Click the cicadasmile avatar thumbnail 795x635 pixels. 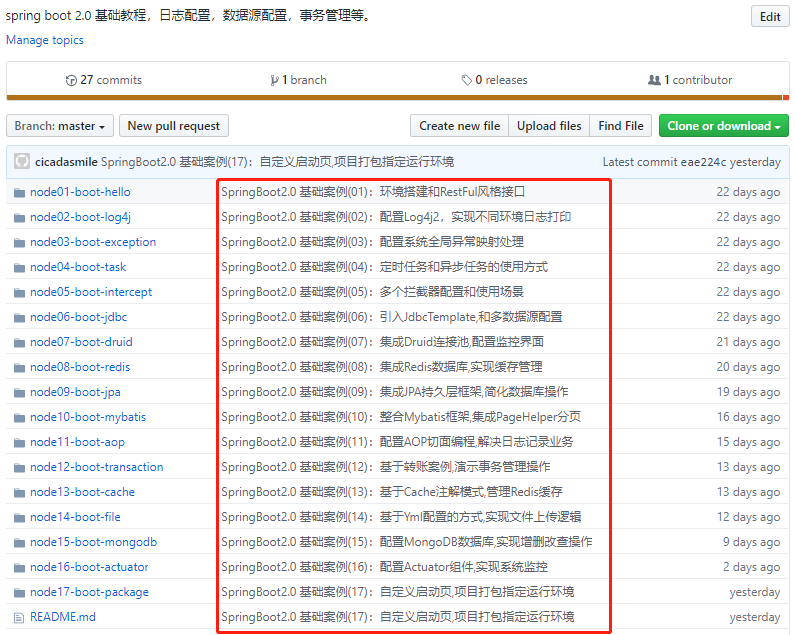pyautogui.click(x=22, y=161)
